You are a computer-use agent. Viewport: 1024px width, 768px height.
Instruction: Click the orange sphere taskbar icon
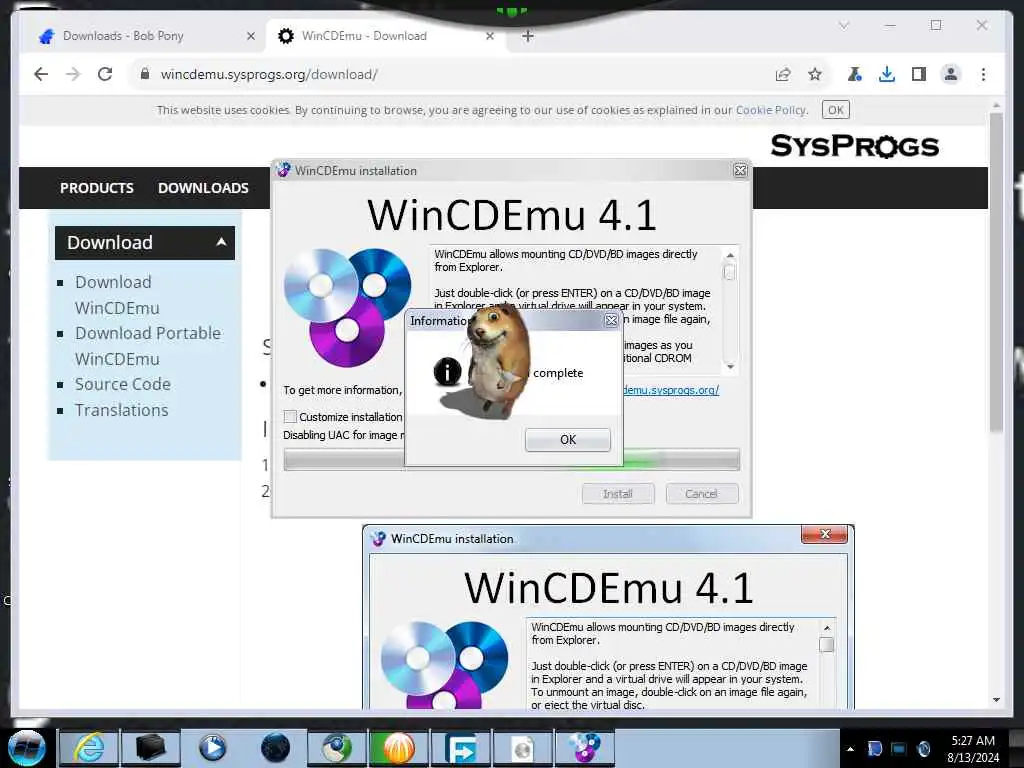tap(398, 748)
